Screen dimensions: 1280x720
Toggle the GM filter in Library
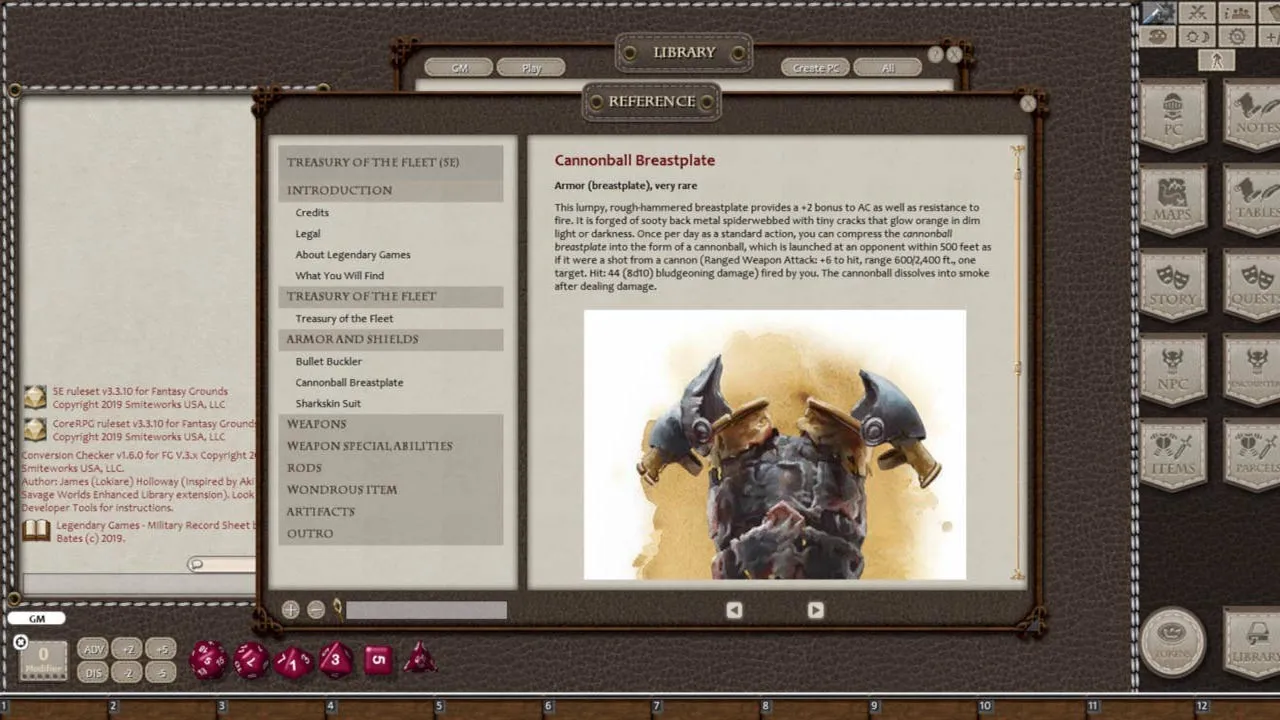459,68
